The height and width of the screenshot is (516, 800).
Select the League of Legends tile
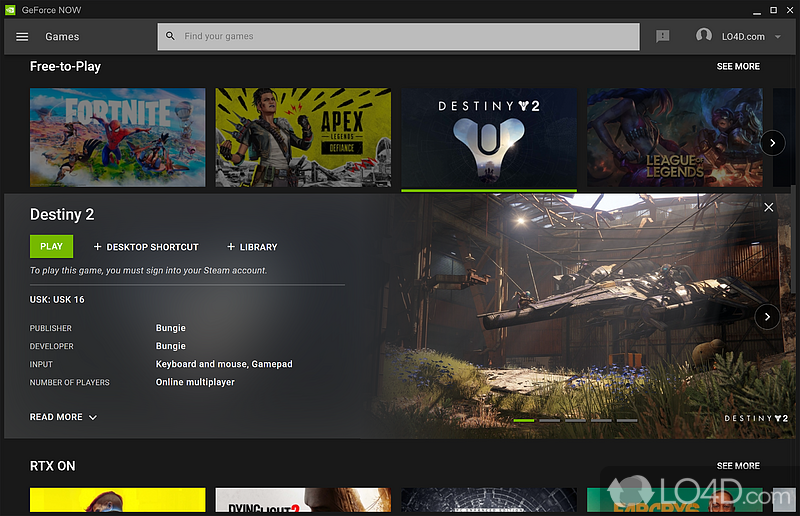click(674, 137)
